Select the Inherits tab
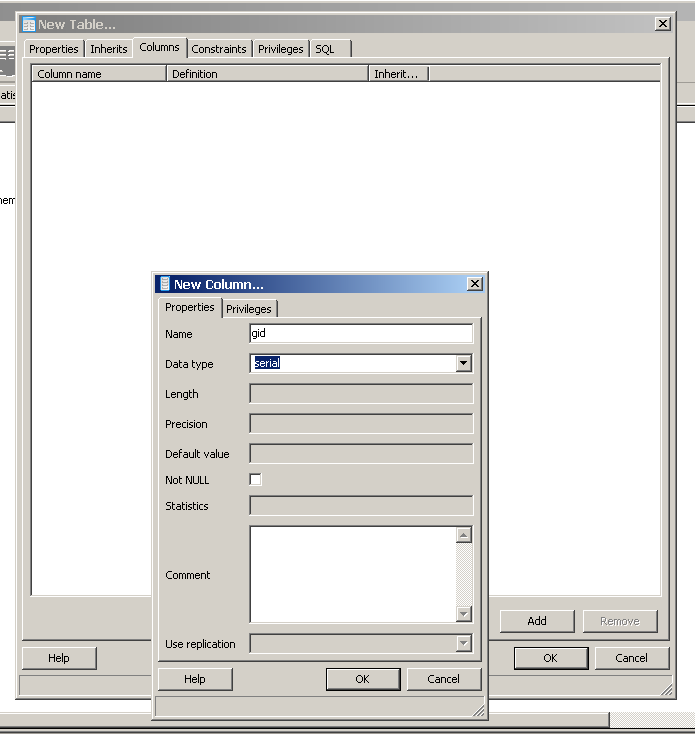Screen dimensions: 695x734 109,49
